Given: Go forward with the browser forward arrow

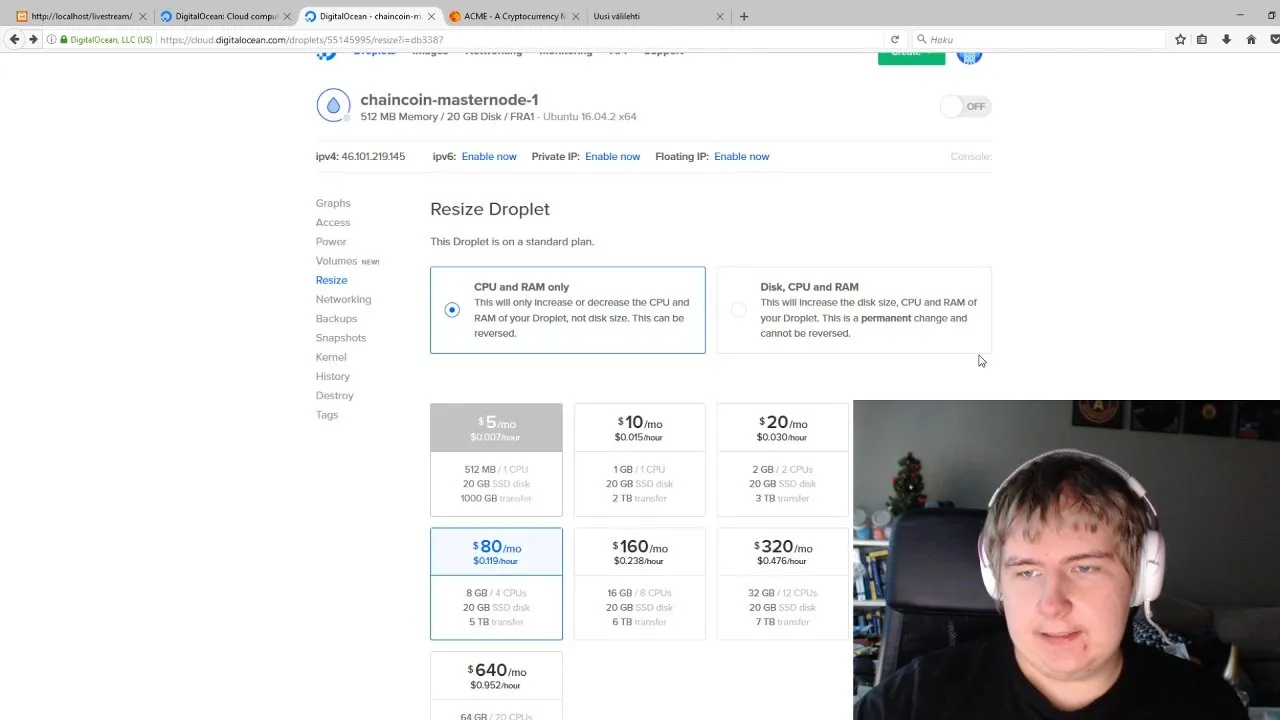Looking at the screenshot, I should [33, 39].
